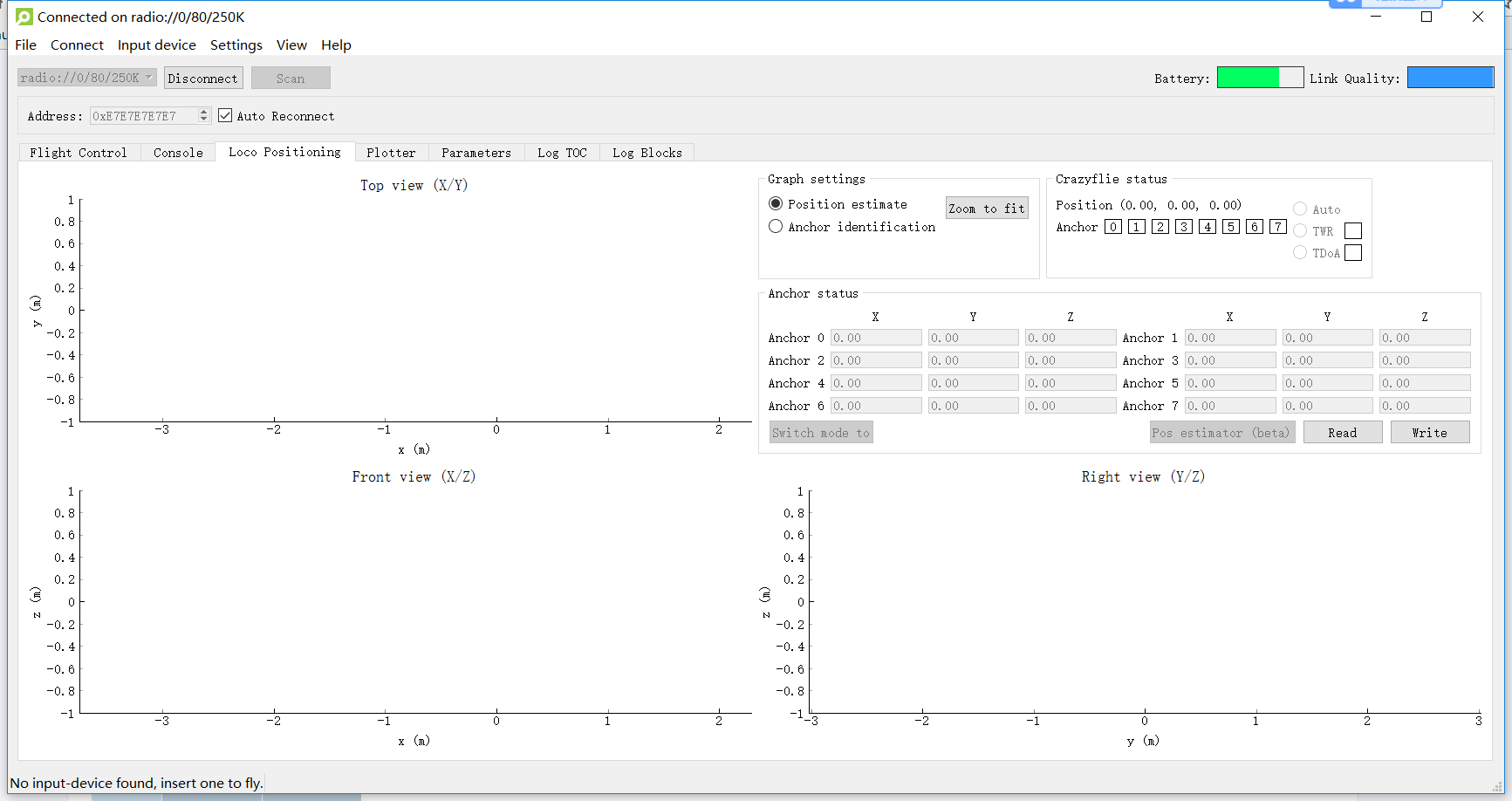This screenshot has height=801, width=1512.
Task: Click anchor 7 status indicator box
Action: (1277, 227)
